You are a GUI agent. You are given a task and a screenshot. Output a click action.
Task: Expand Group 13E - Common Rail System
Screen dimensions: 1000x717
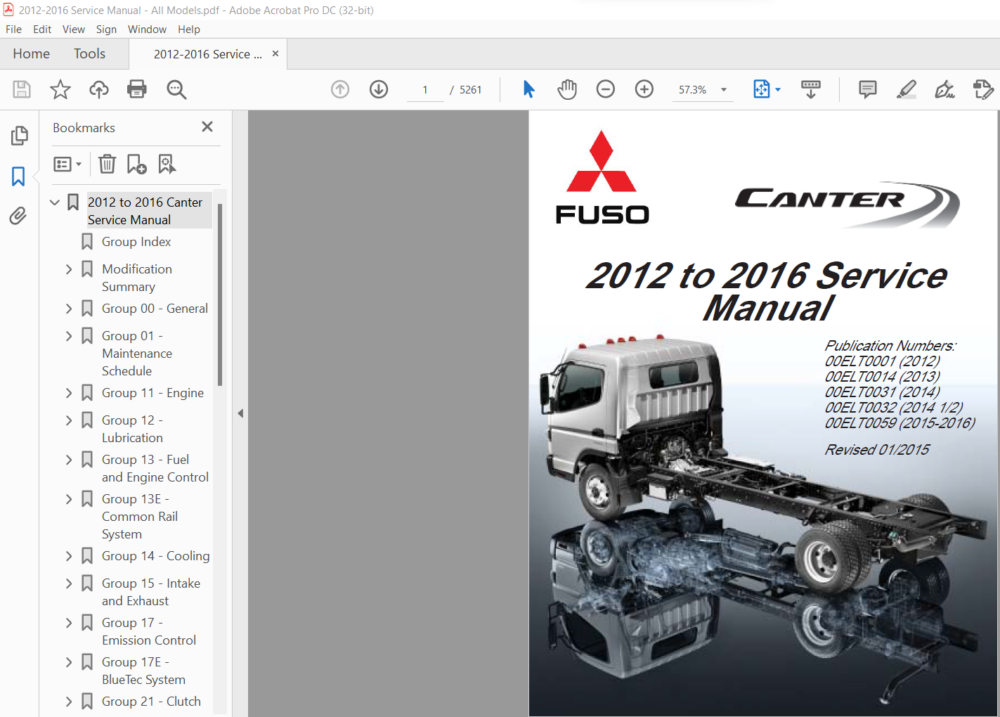pos(69,499)
